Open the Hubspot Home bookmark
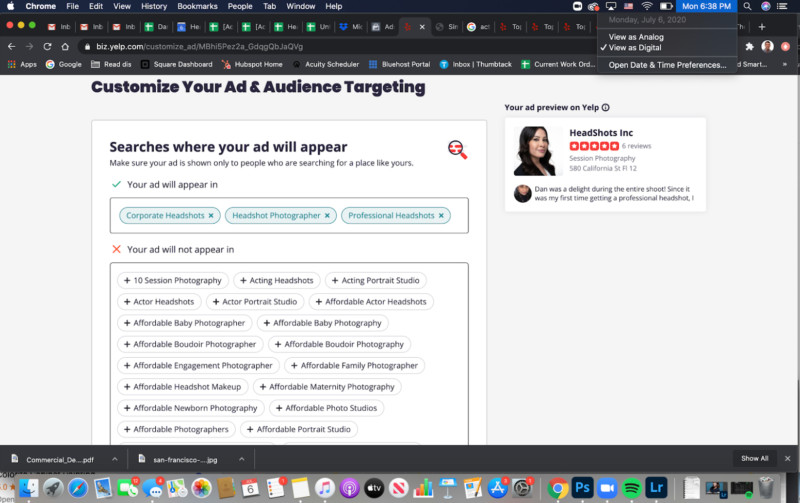This screenshot has width=800, height=503. [251, 64]
